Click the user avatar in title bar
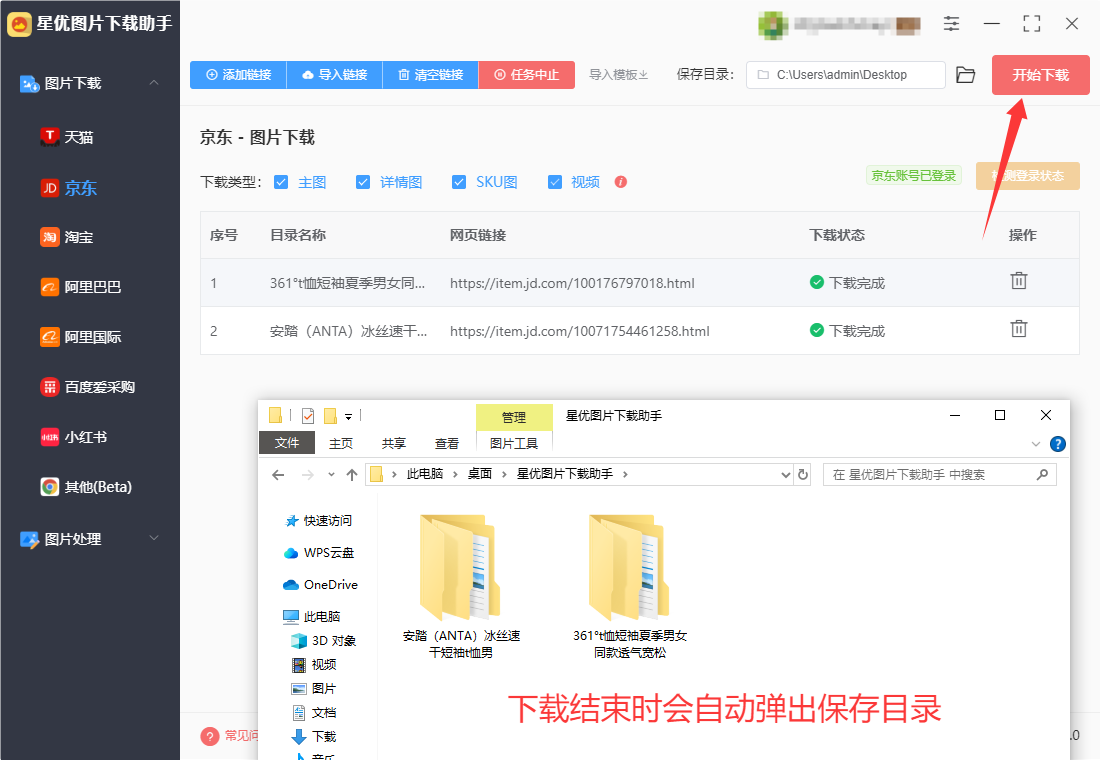The height and width of the screenshot is (760, 1100). [x=772, y=25]
